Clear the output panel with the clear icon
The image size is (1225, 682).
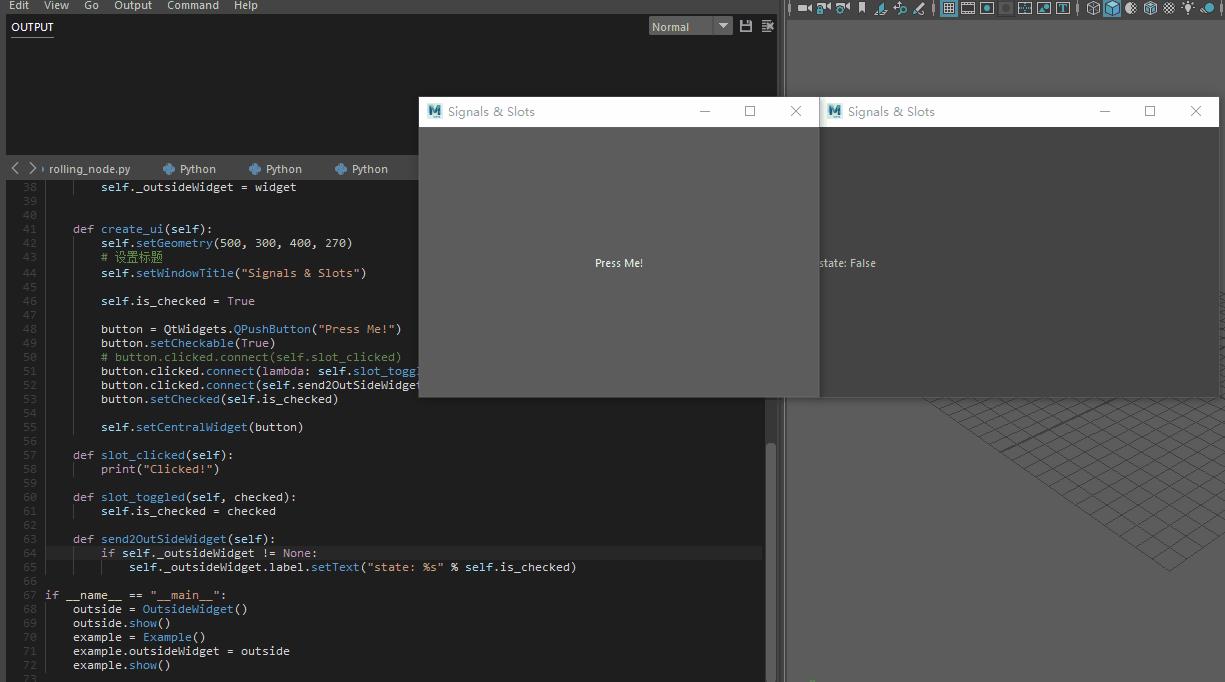tap(766, 26)
